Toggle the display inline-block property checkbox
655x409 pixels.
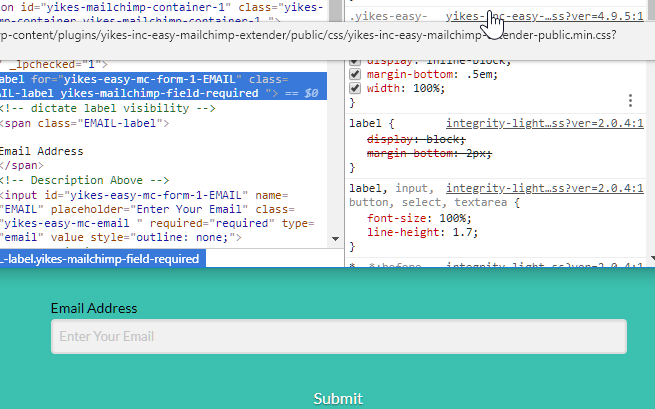pos(355,61)
